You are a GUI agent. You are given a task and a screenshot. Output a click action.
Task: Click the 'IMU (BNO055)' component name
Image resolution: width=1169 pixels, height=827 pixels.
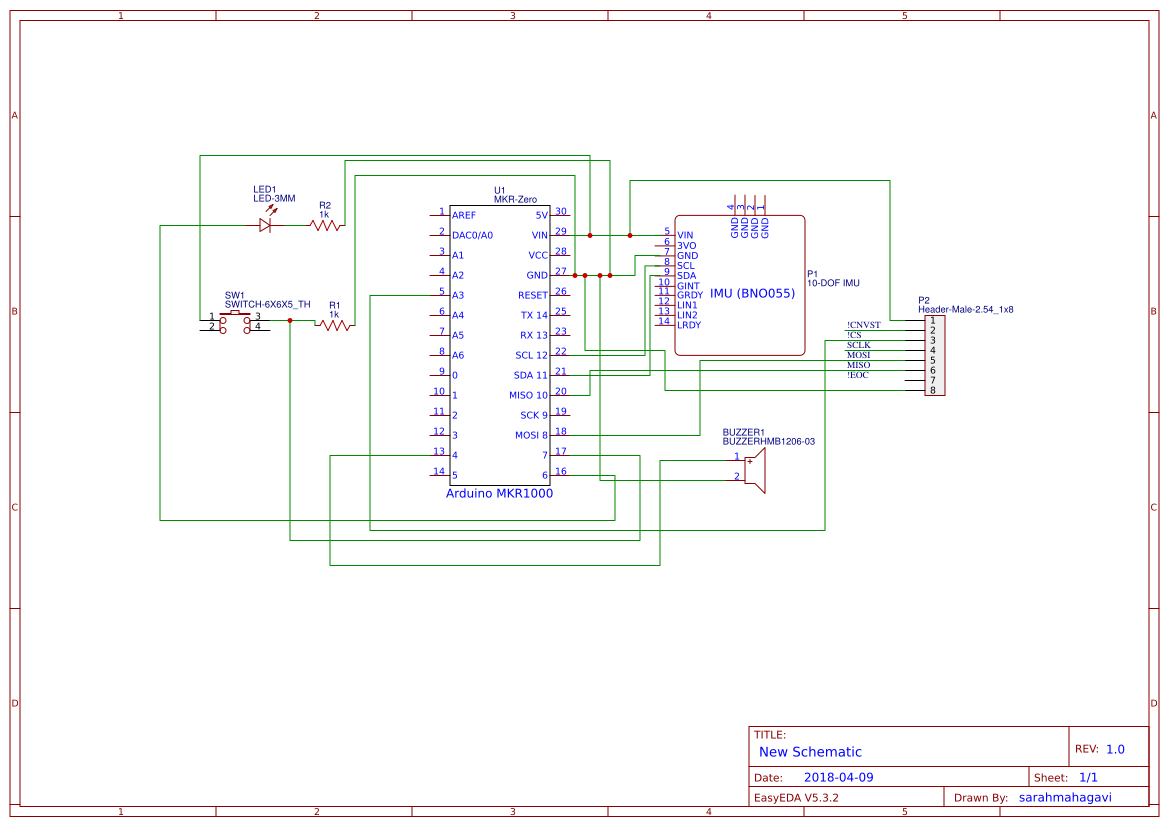click(x=752, y=294)
